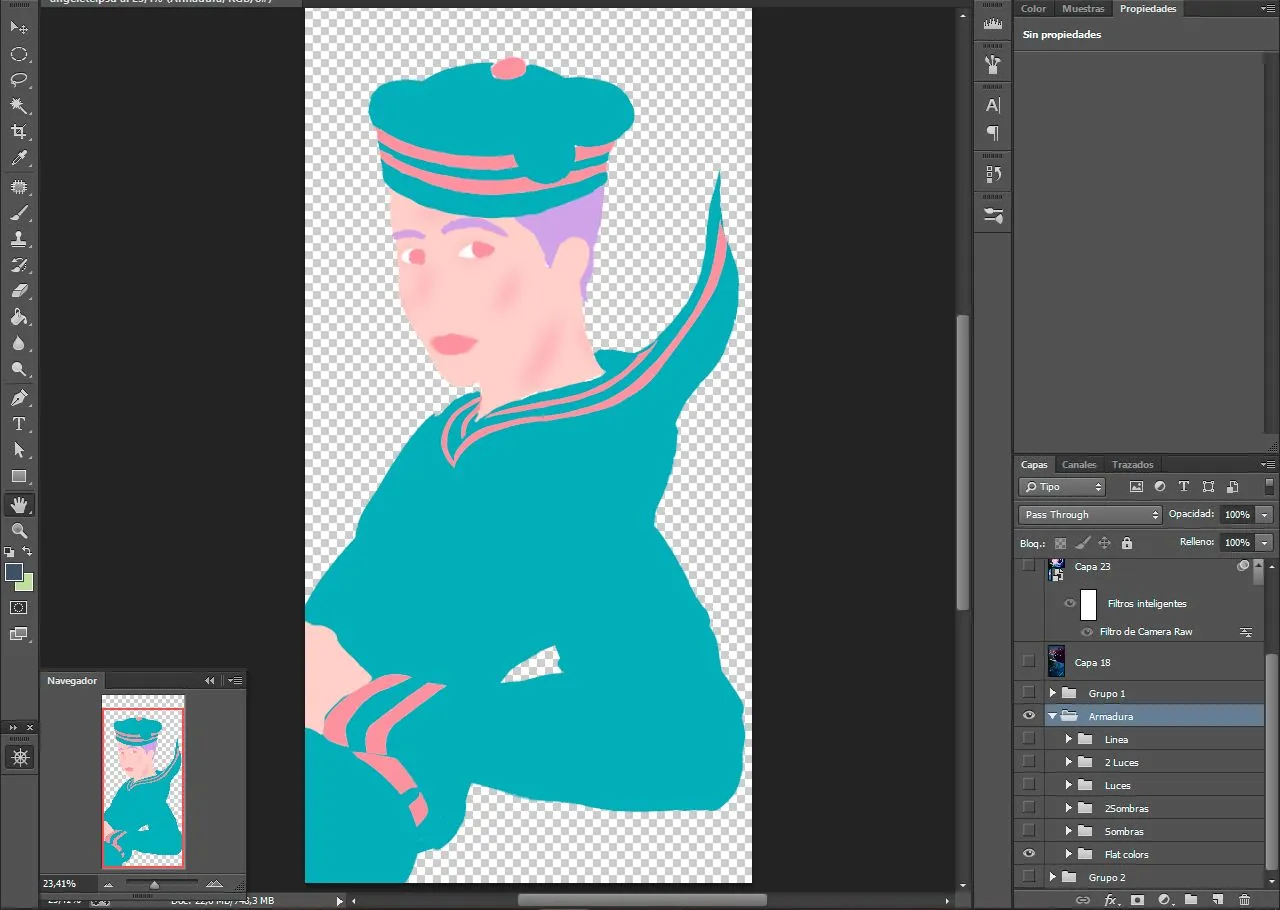Open the Opacidad dropdown arrow
The width and height of the screenshot is (1280, 910).
pos(1265,514)
